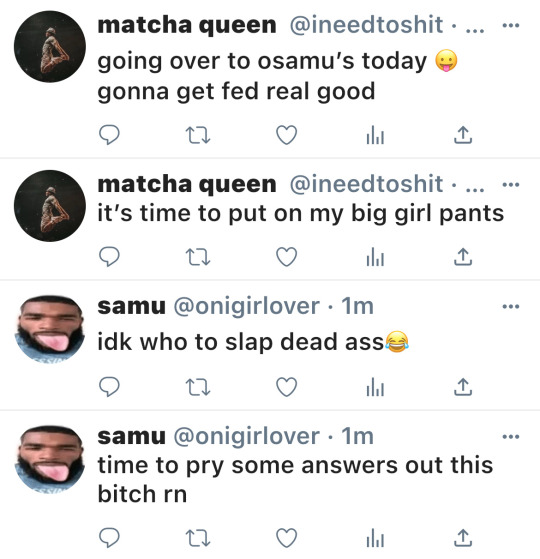Open @onigirlover handle on slap tweet
This screenshot has height=559, width=540.
[x=246, y=306]
